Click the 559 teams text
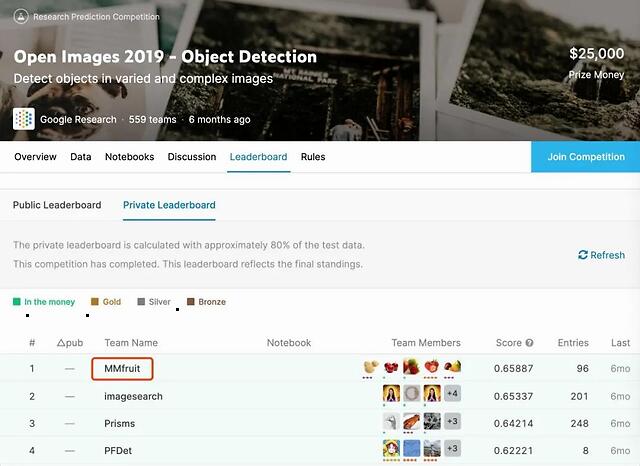This screenshot has height=466, width=640. 153,120
